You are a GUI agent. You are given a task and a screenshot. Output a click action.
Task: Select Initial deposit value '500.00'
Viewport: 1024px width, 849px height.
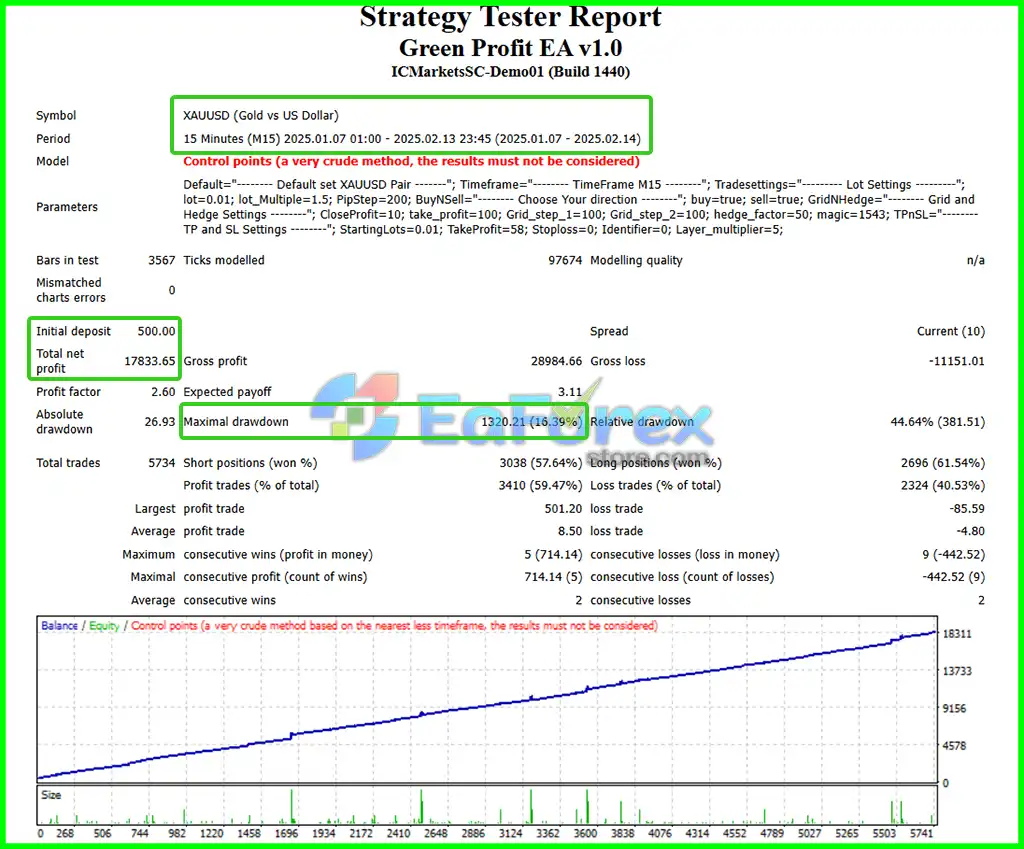click(x=156, y=331)
